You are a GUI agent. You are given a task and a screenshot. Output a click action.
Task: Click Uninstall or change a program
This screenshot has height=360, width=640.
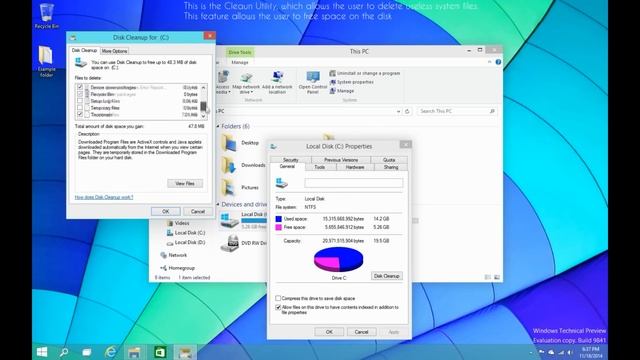(364, 73)
